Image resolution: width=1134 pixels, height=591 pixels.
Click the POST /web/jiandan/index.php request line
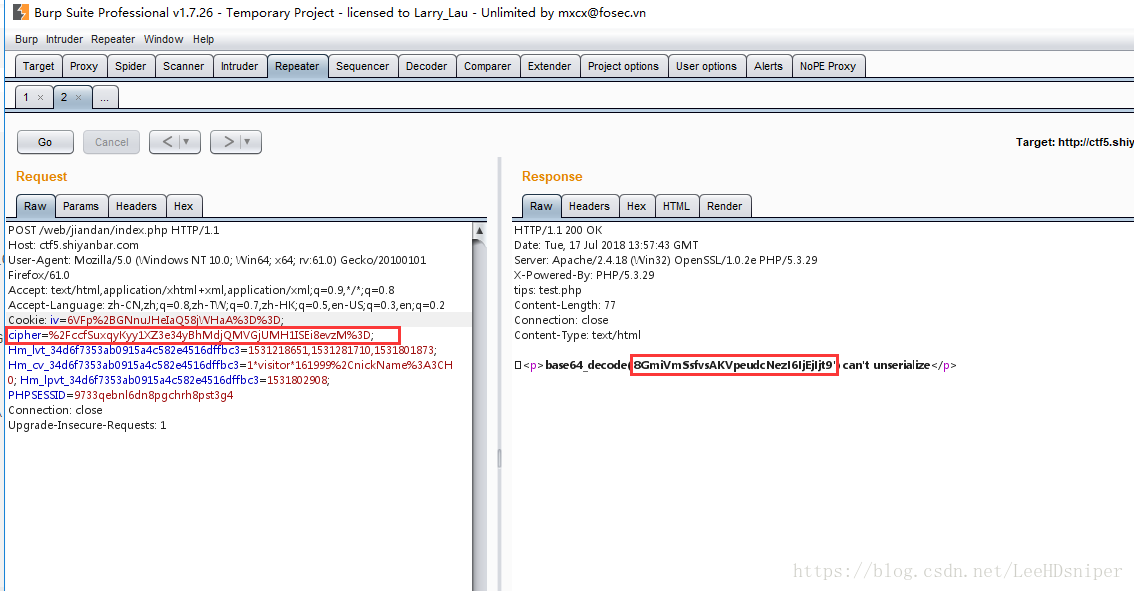[114, 230]
